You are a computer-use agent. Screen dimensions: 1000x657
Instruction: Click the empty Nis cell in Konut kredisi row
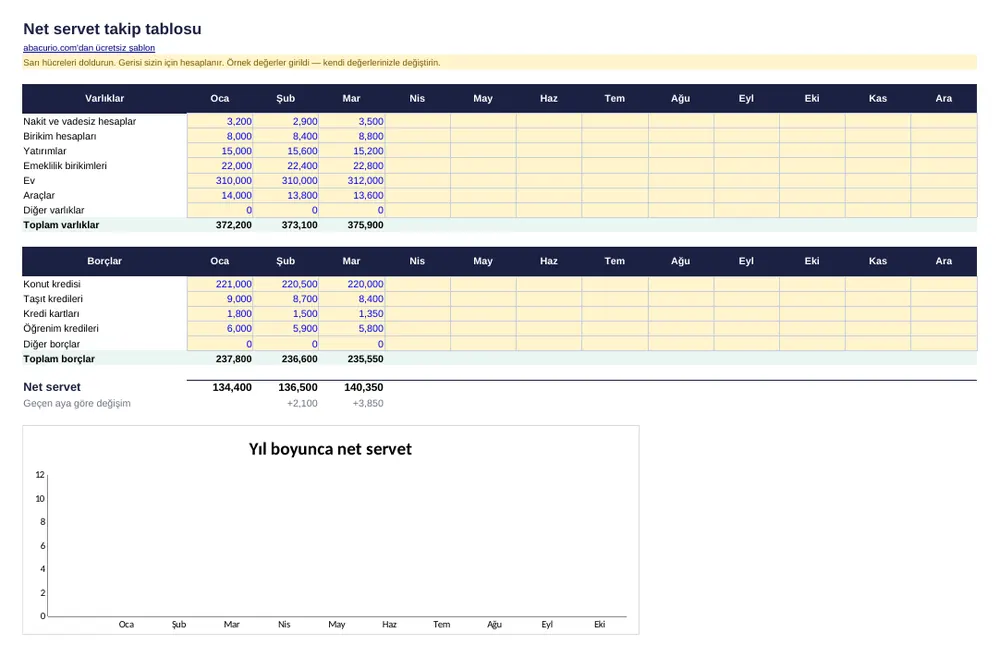pos(417,284)
